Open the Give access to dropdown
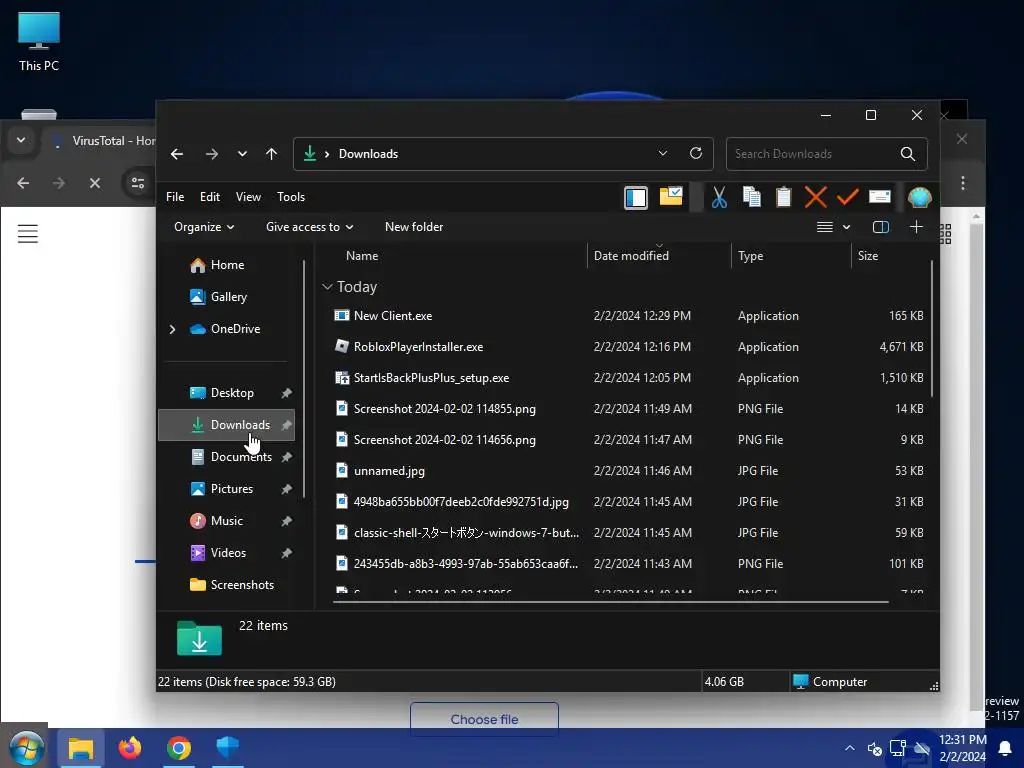 pyautogui.click(x=310, y=227)
